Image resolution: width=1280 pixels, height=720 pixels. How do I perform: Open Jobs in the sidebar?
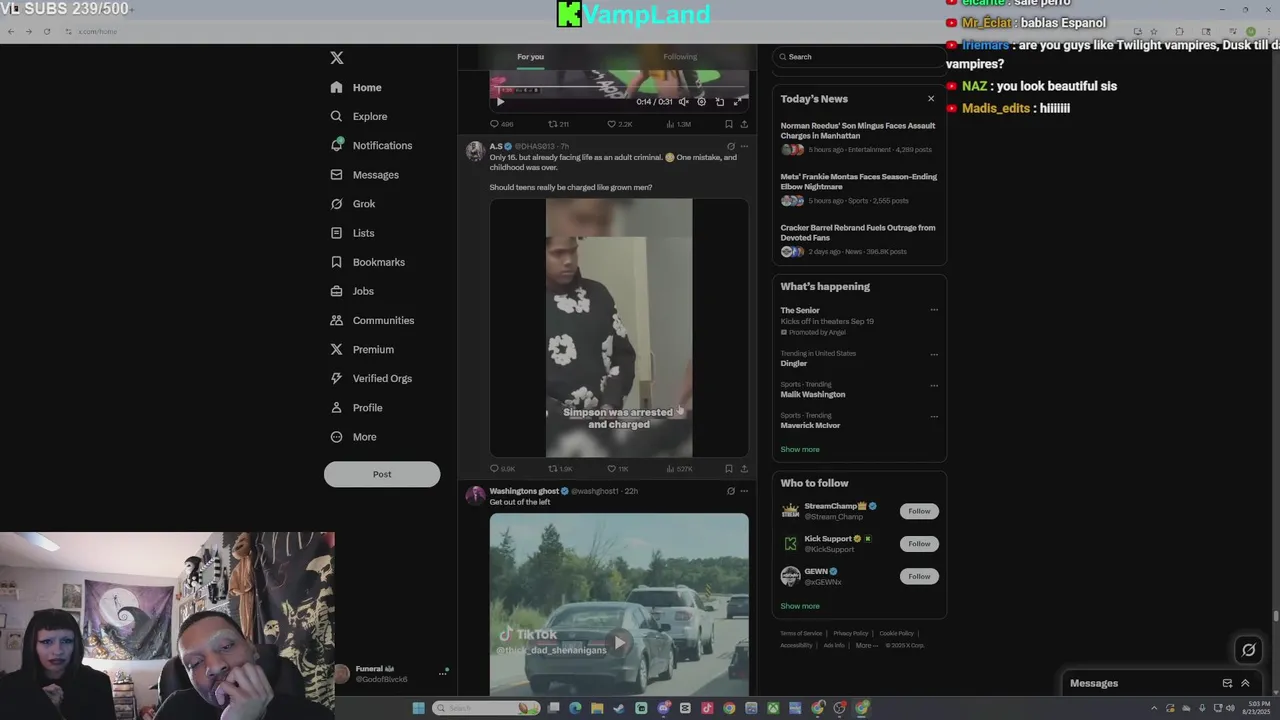(352, 291)
